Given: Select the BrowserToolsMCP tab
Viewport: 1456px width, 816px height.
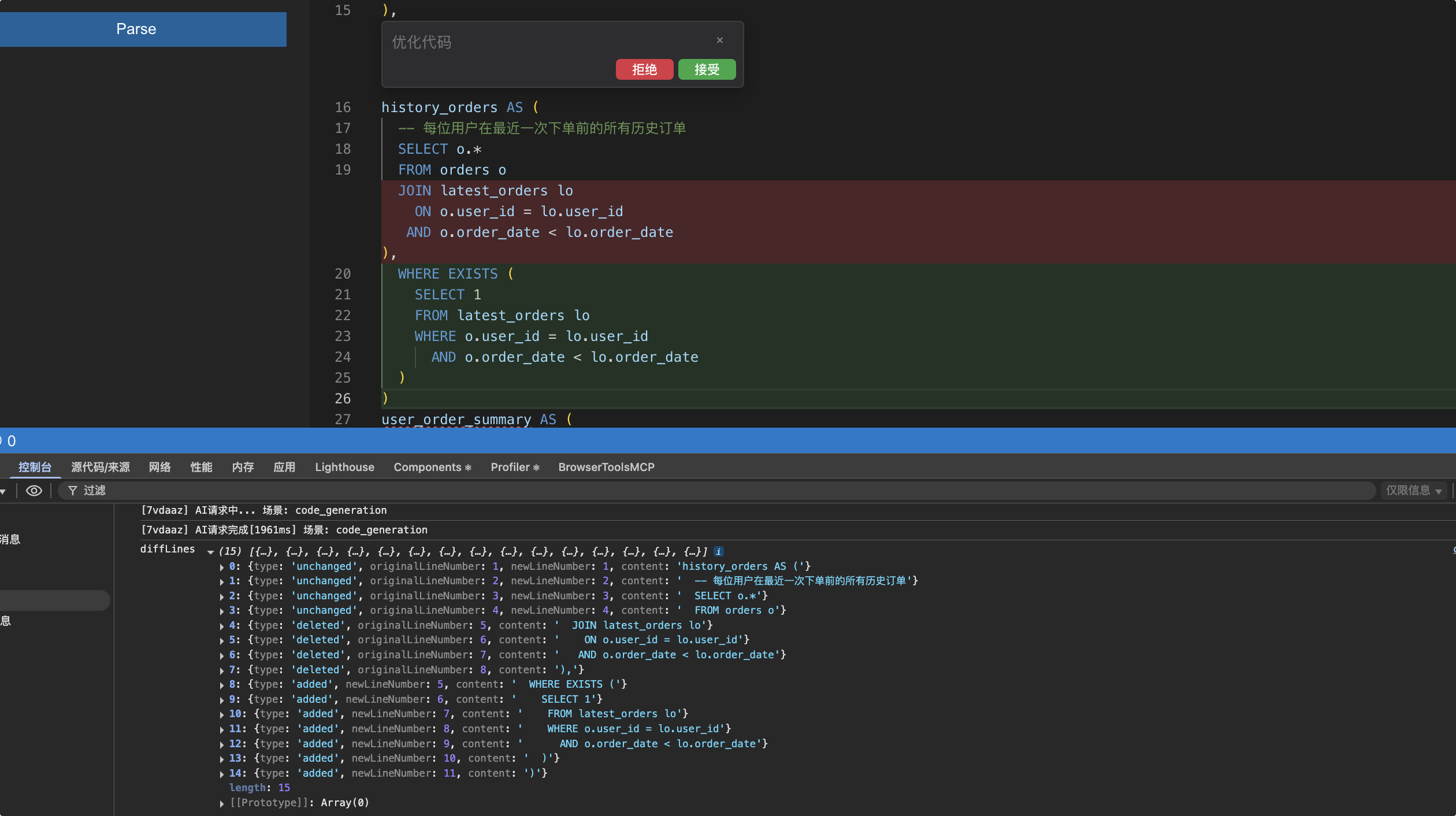Looking at the screenshot, I should point(606,467).
